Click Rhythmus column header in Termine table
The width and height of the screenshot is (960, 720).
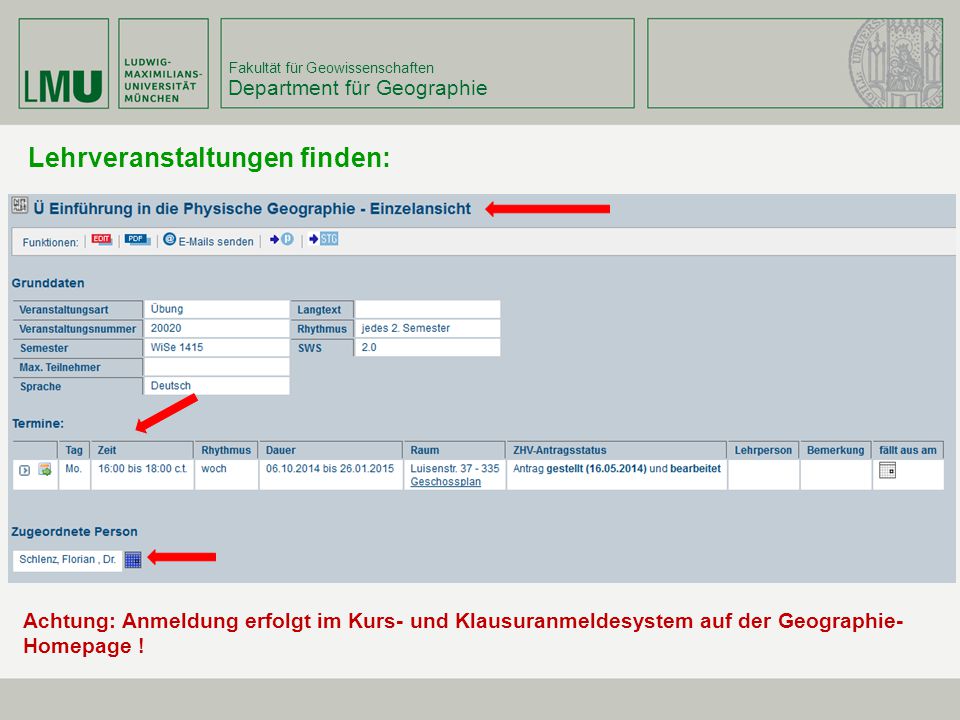click(x=226, y=450)
